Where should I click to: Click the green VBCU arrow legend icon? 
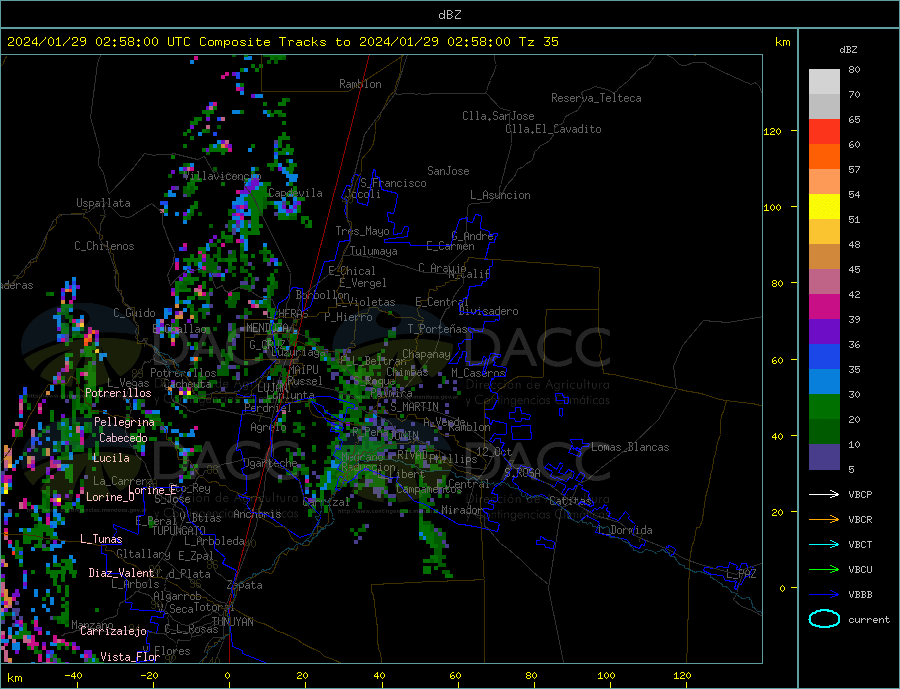pyautogui.click(x=824, y=570)
